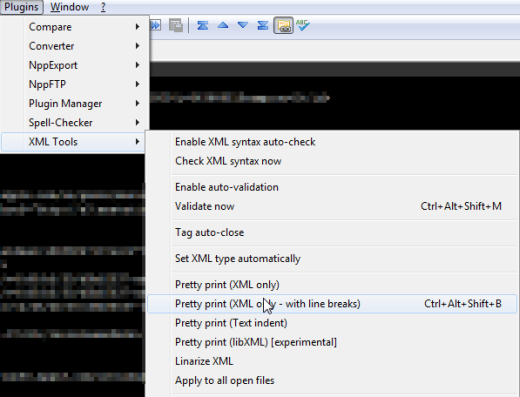Choose Pretty print (libXML) [experimental]
The width and height of the screenshot is (520, 397).
click(332, 342)
